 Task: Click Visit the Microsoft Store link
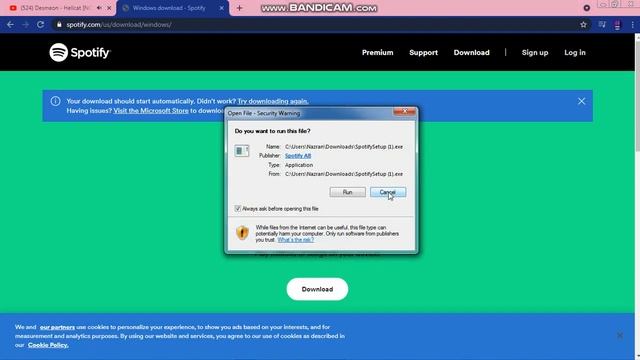point(151,111)
